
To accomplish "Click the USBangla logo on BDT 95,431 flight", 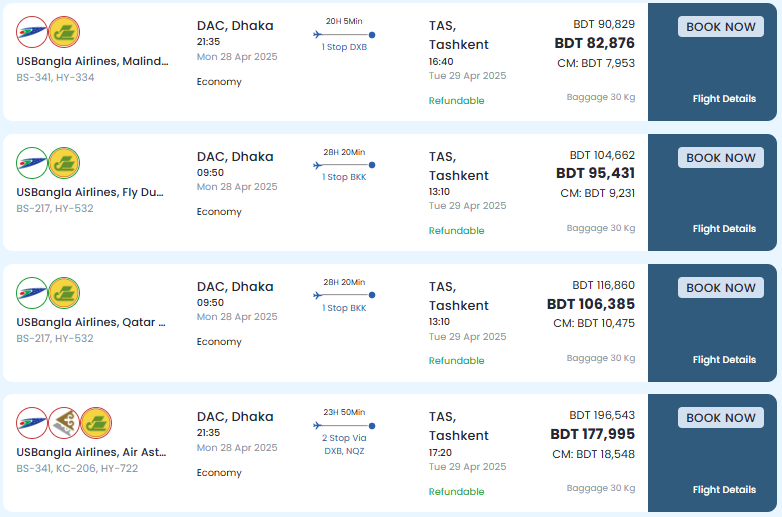I will (32, 163).
